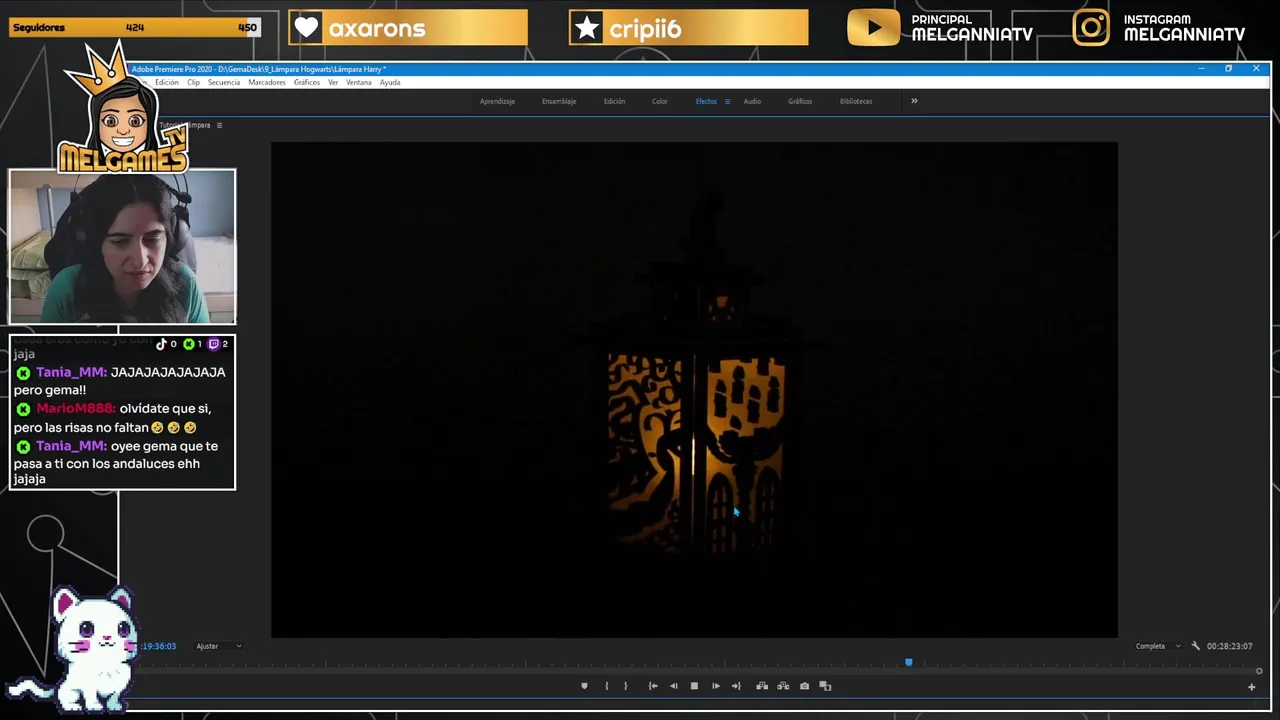Click the lamp video preview frame
This screenshot has width=1280, height=720.
pos(694,389)
